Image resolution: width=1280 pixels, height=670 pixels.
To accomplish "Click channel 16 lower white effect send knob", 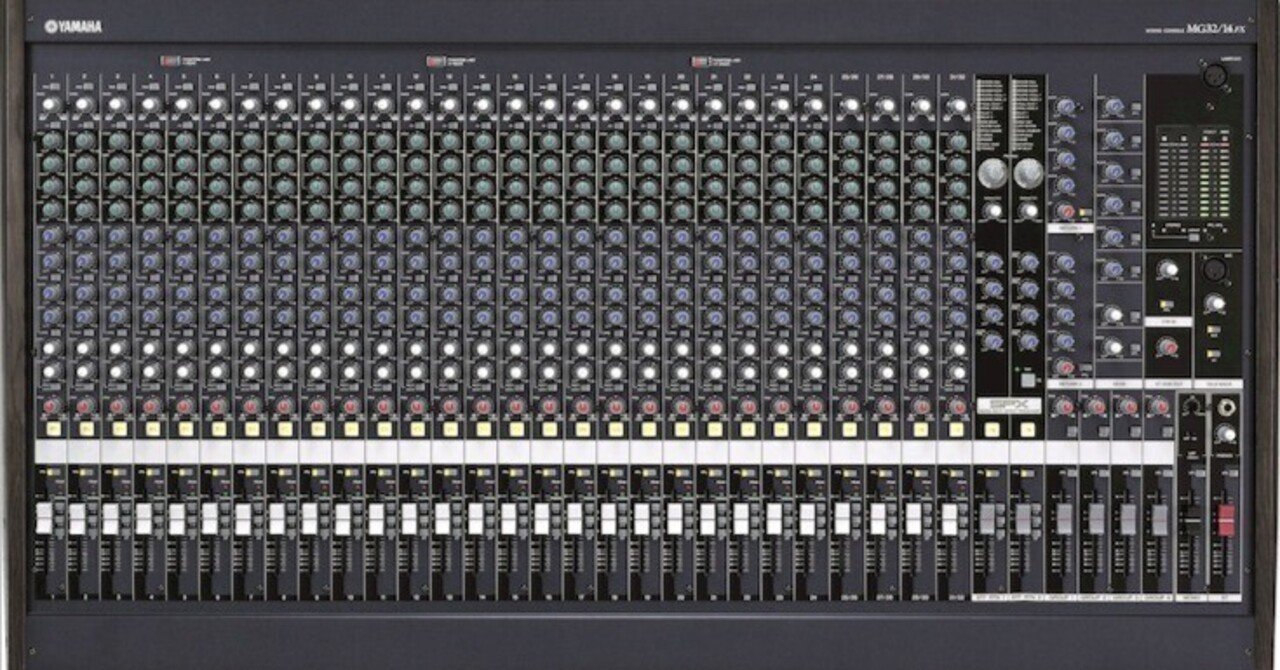I will click(x=547, y=372).
